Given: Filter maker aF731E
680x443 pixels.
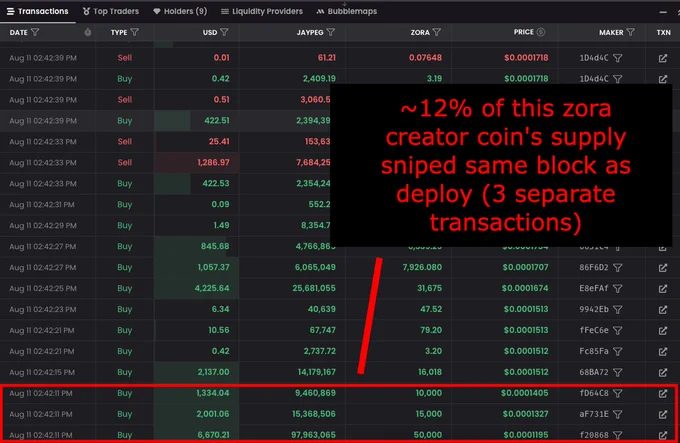Looking at the screenshot, I should 618,414.
